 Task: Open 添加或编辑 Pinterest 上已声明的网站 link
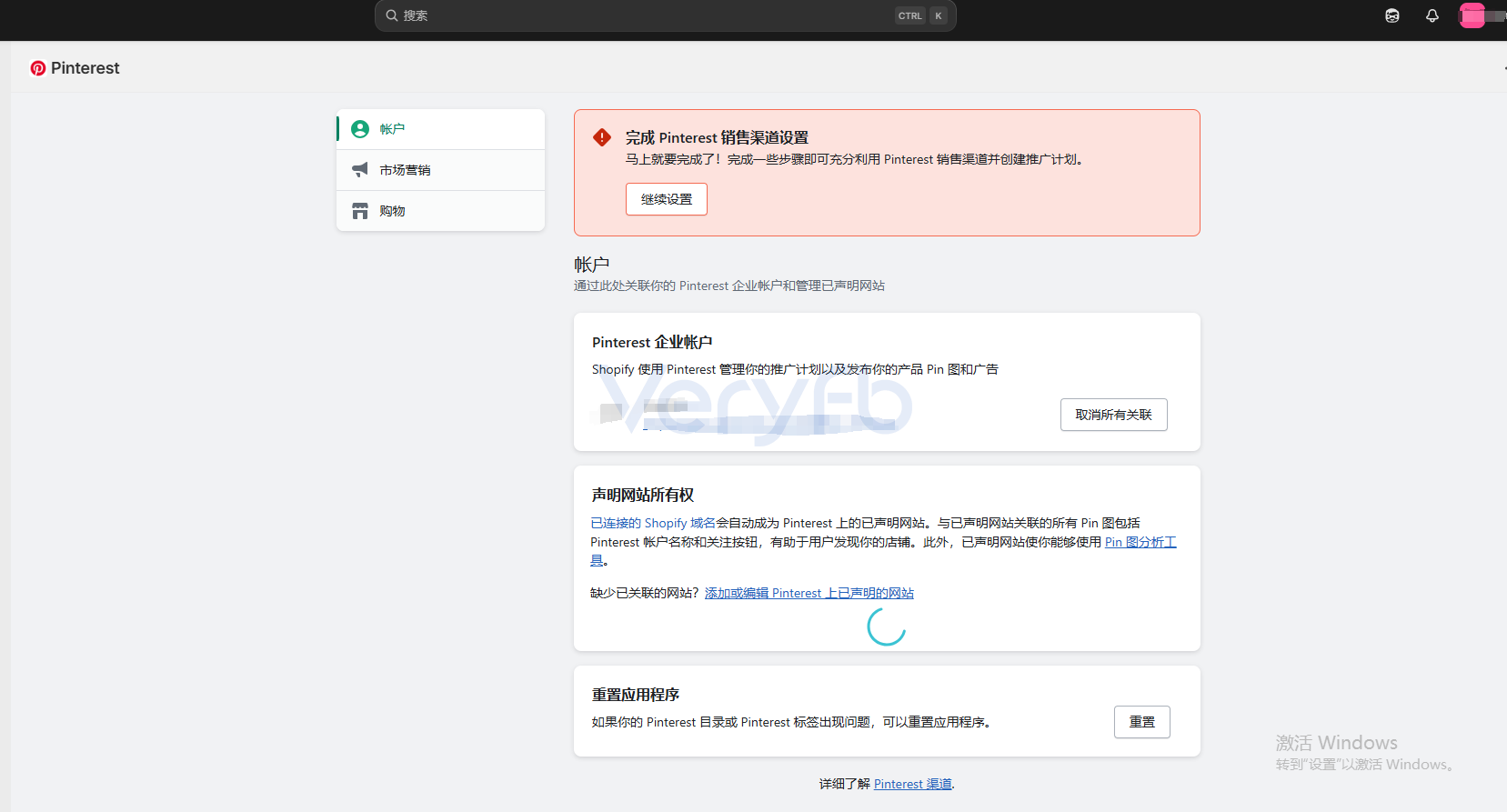(809, 593)
